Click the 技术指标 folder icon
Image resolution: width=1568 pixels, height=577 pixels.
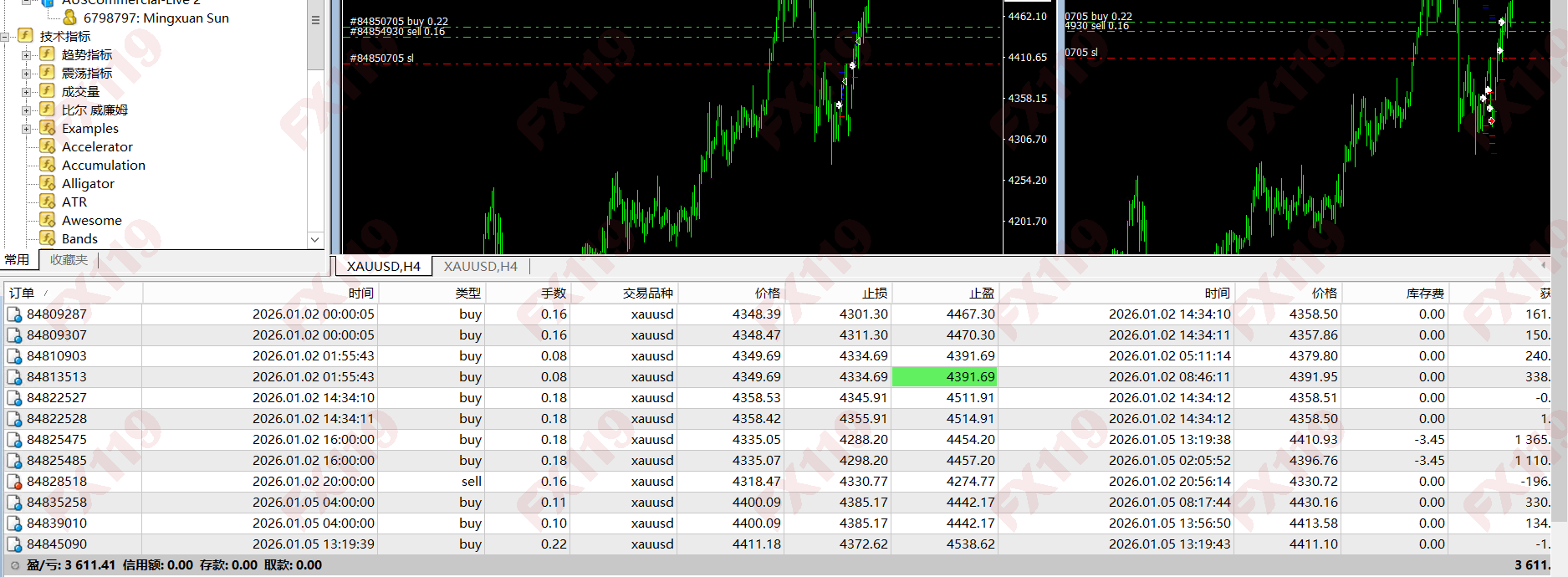tap(26, 36)
